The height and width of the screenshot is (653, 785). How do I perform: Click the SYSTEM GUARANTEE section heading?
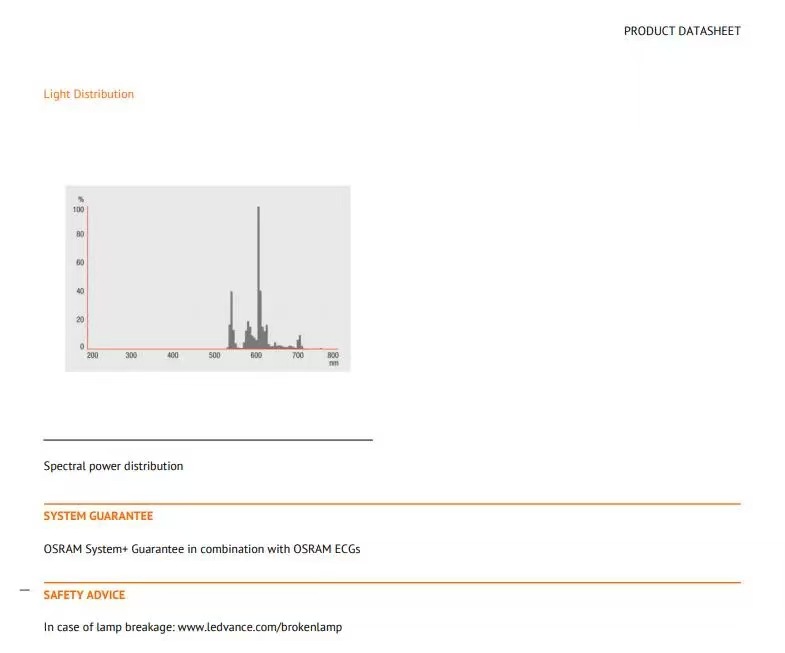tap(98, 516)
